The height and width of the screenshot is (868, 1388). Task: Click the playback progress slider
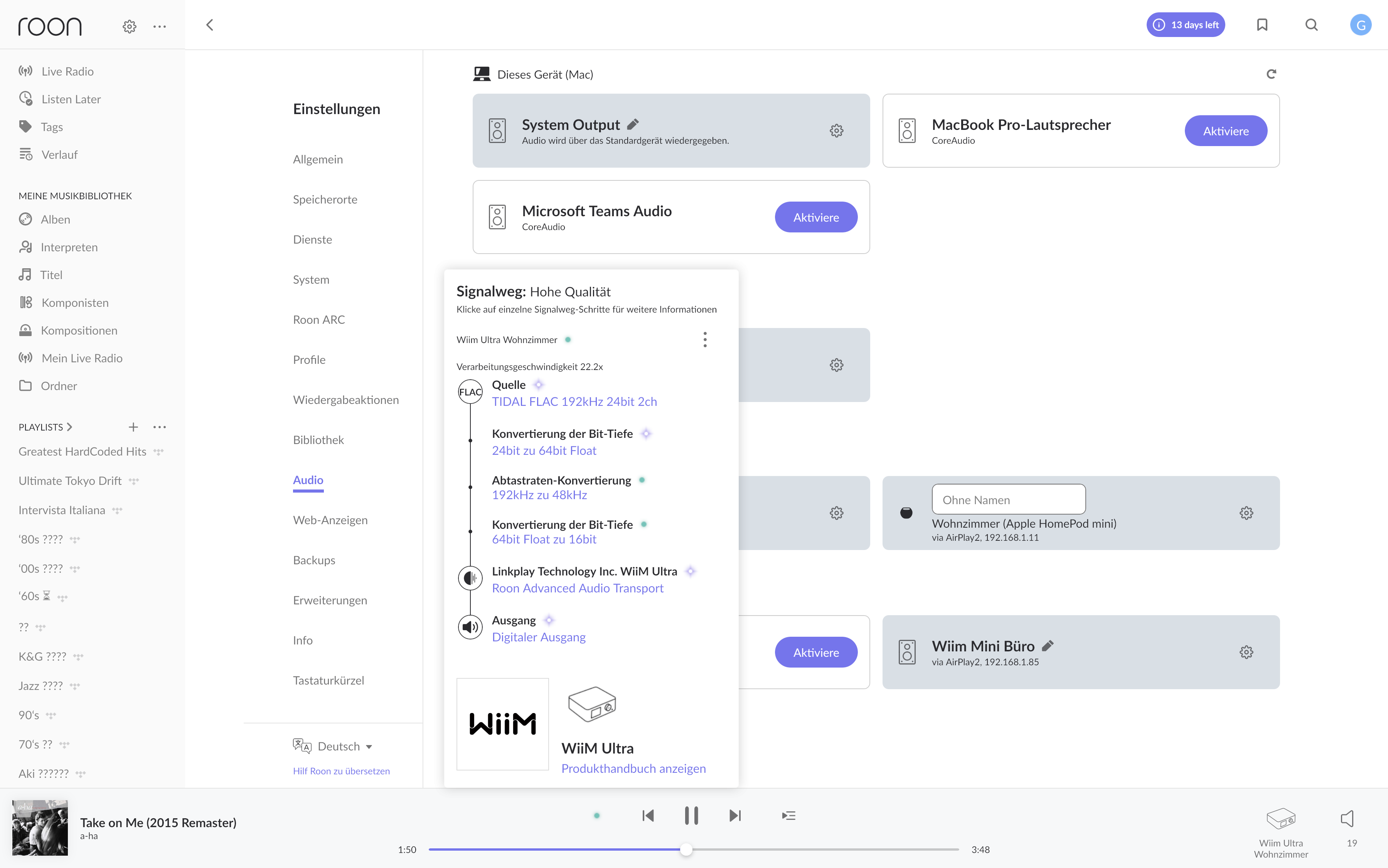pyautogui.click(x=694, y=849)
